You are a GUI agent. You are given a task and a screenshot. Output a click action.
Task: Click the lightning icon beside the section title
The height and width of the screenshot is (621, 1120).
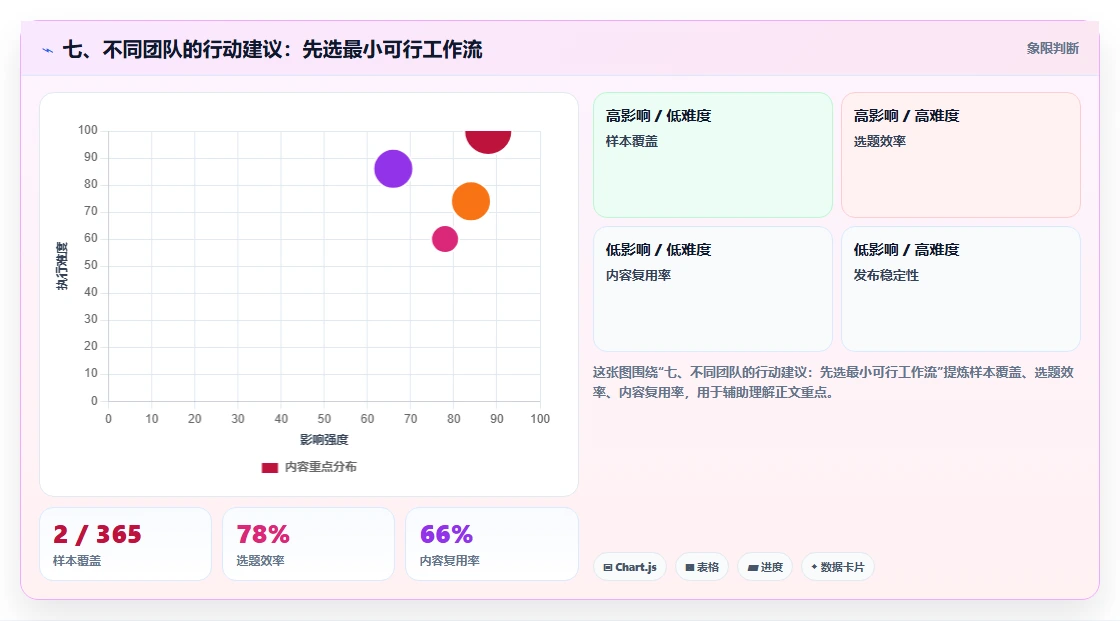tap(47, 50)
